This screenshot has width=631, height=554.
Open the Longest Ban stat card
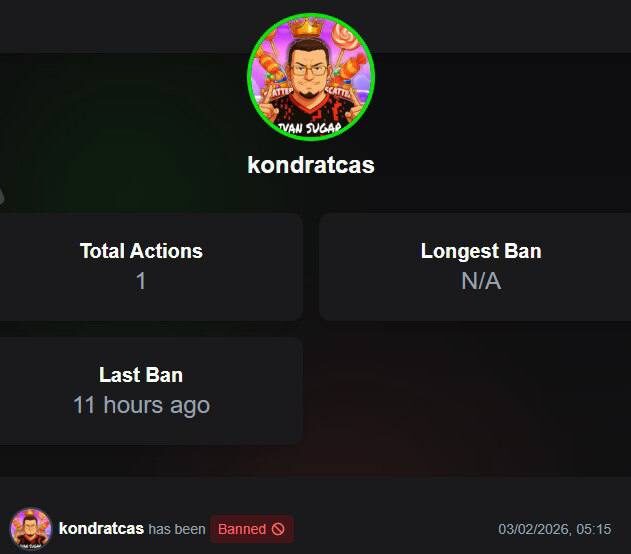[x=475, y=267]
